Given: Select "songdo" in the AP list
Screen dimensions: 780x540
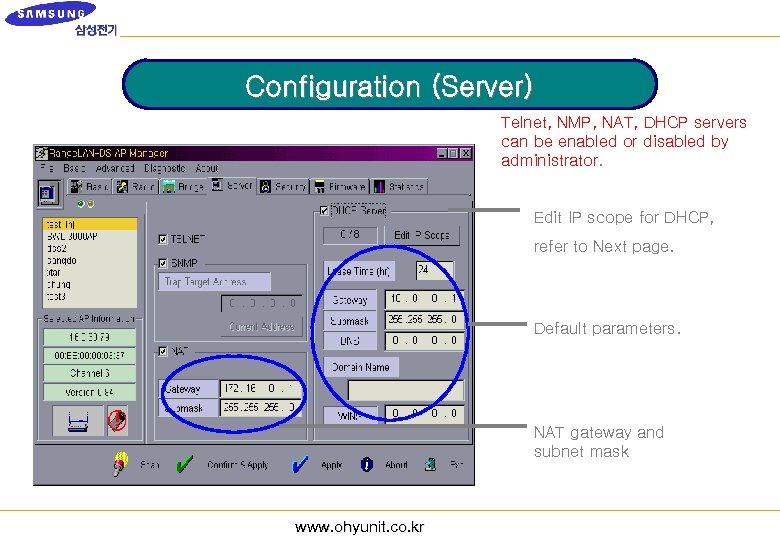Looking at the screenshot, I should [x=62, y=261].
